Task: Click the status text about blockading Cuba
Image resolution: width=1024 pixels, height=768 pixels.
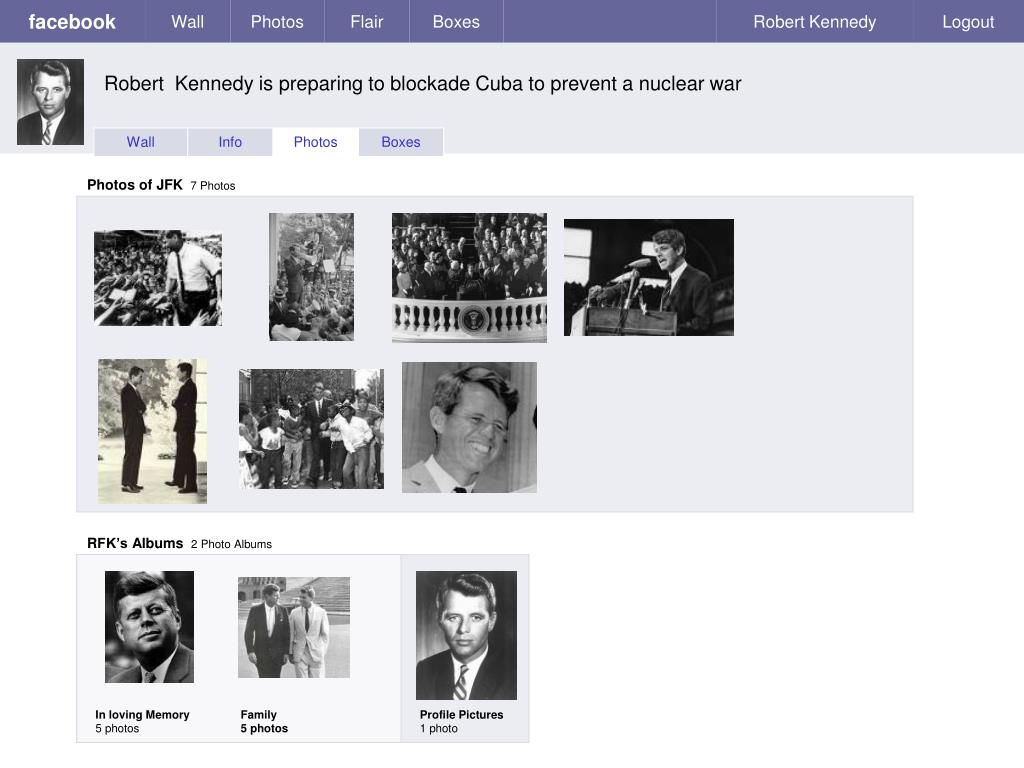Action: (x=423, y=84)
